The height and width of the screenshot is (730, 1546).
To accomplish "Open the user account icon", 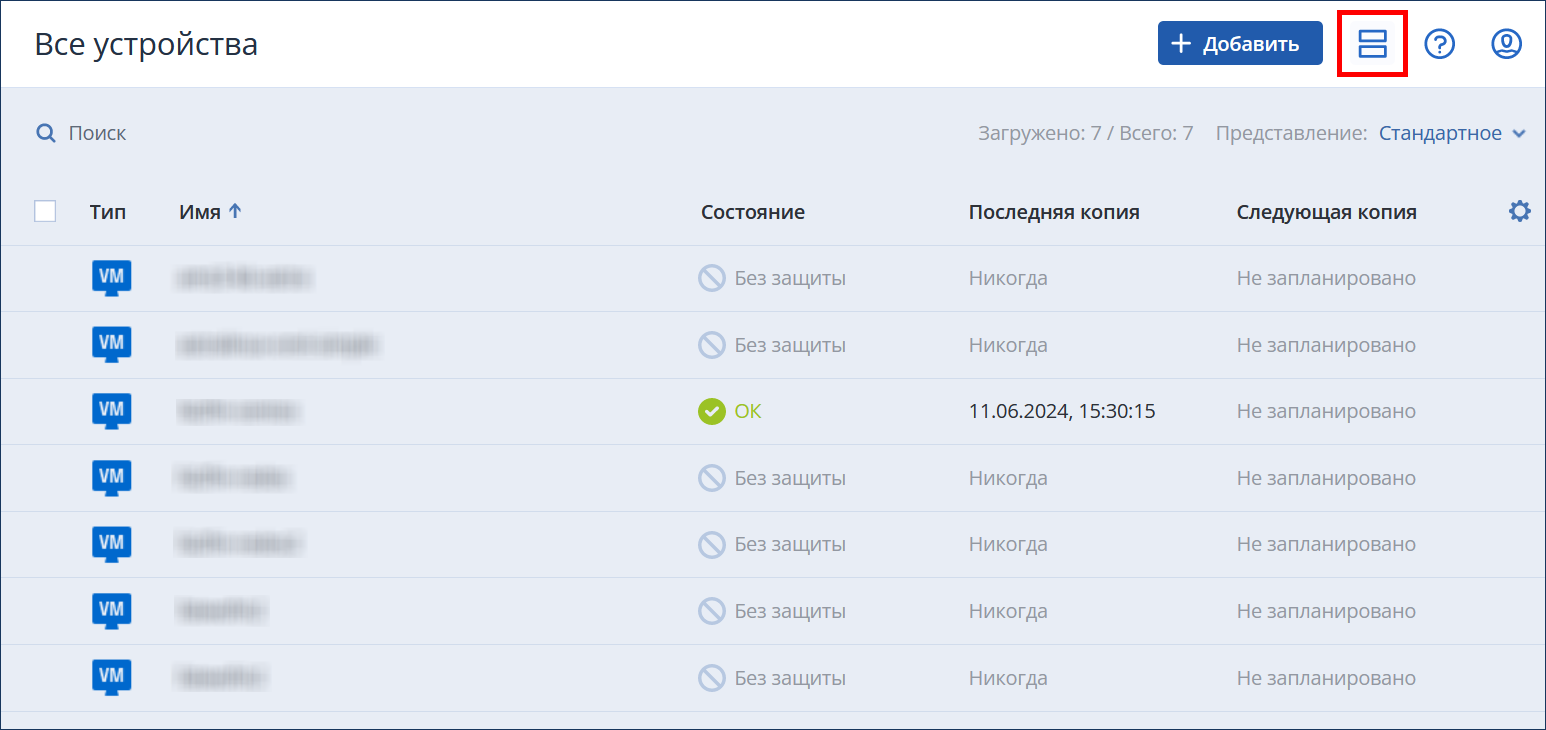I will click(x=1506, y=44).
